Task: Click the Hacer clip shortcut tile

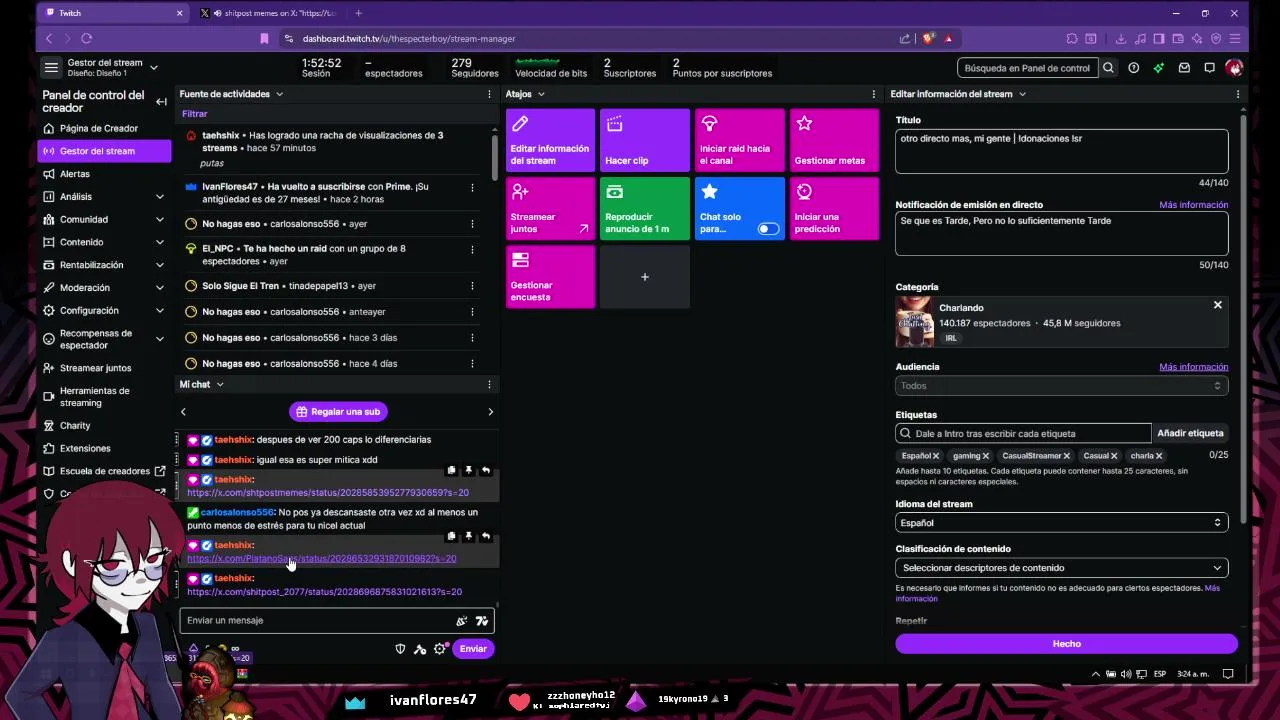Action: (x=645, y=140)
